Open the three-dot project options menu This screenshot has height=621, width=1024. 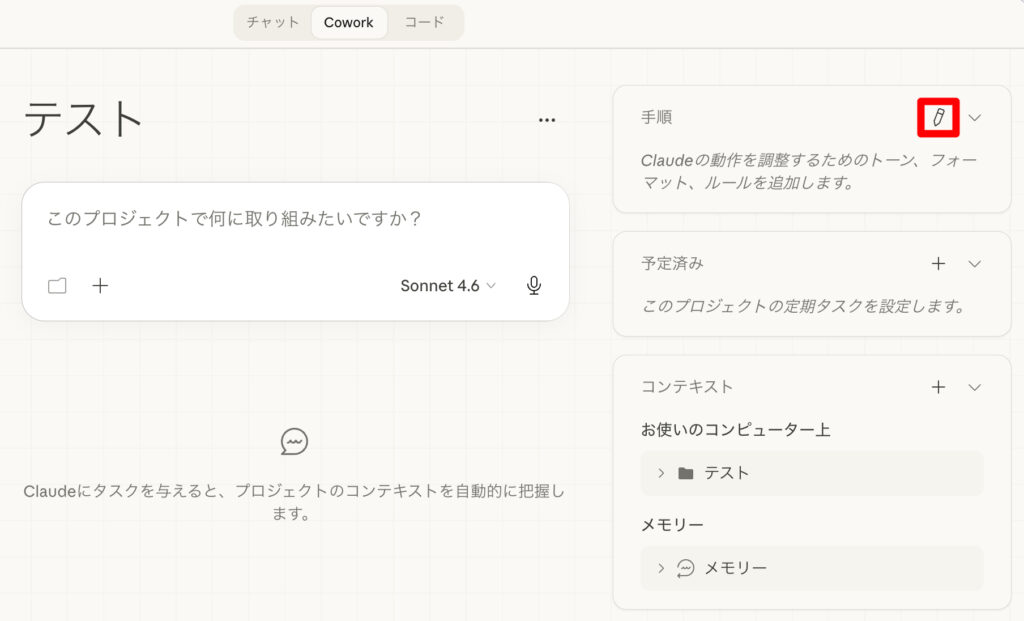point(546,120)
